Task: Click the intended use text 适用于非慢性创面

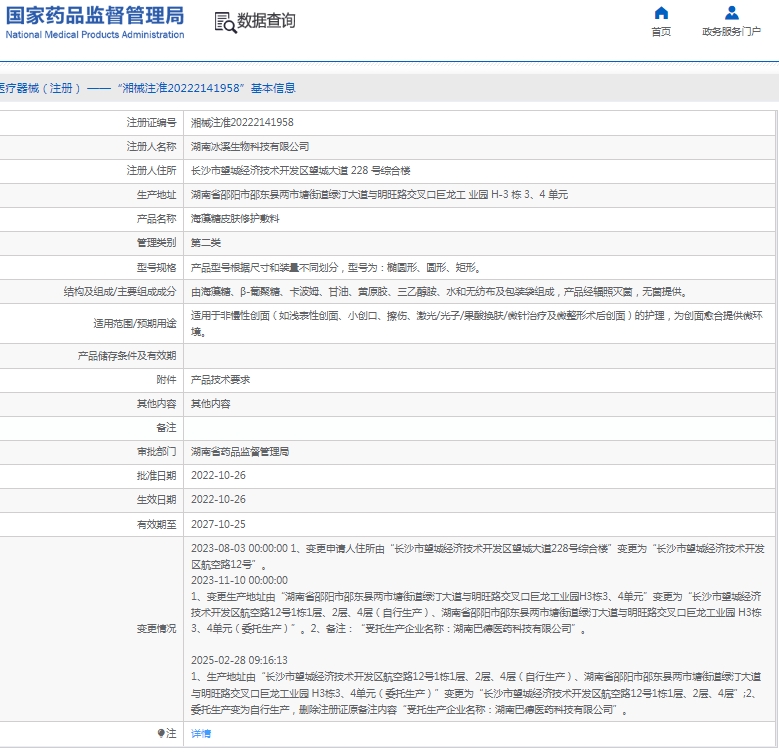Action: click(x=476, y=323)
